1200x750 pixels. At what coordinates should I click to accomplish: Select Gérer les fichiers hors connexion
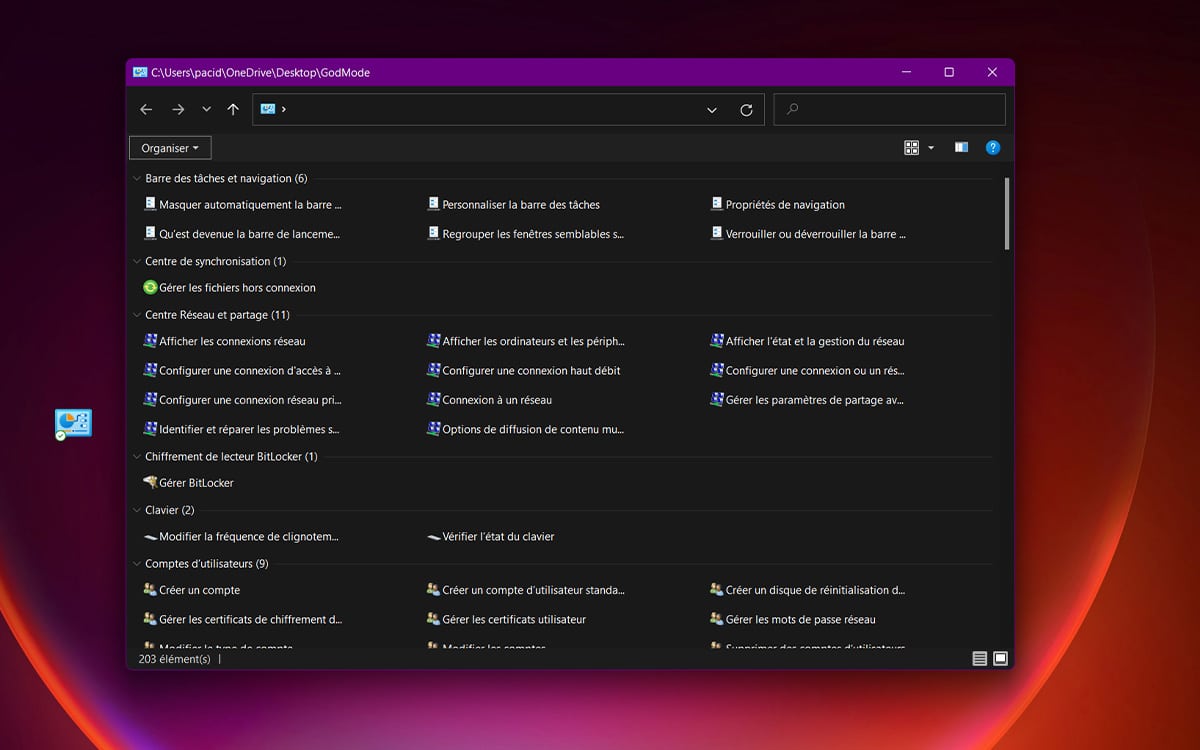pyautogui.click(x=237, y=288)
